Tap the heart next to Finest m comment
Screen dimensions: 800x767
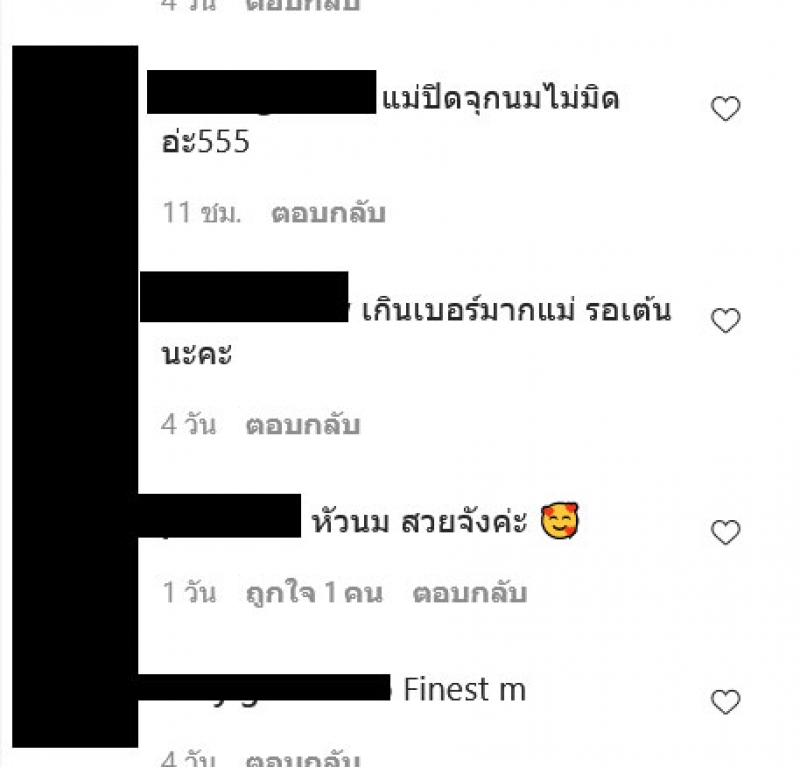(726, 702)
